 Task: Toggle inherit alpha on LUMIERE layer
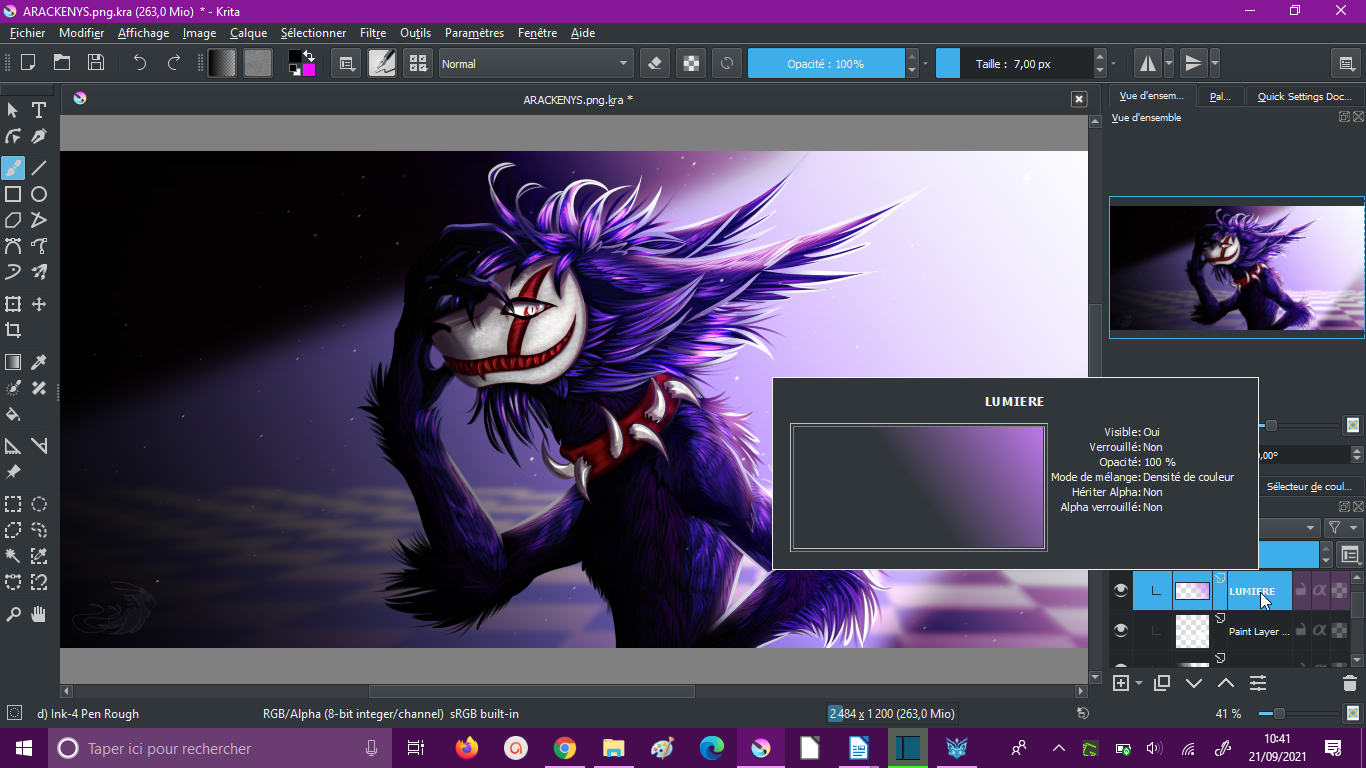[x=1320, y=590]
